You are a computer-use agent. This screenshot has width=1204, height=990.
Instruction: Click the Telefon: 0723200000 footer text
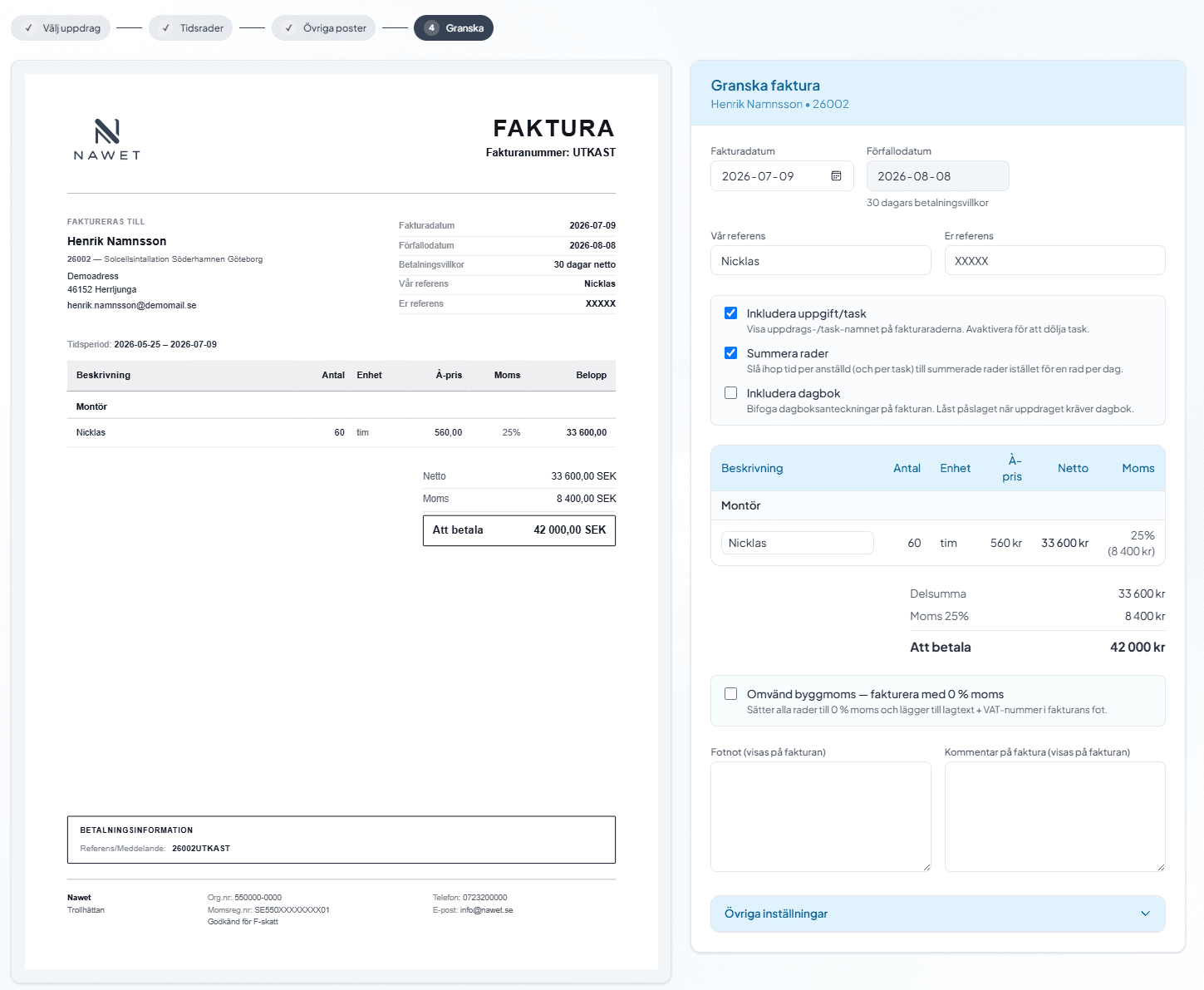coord(469,898)
